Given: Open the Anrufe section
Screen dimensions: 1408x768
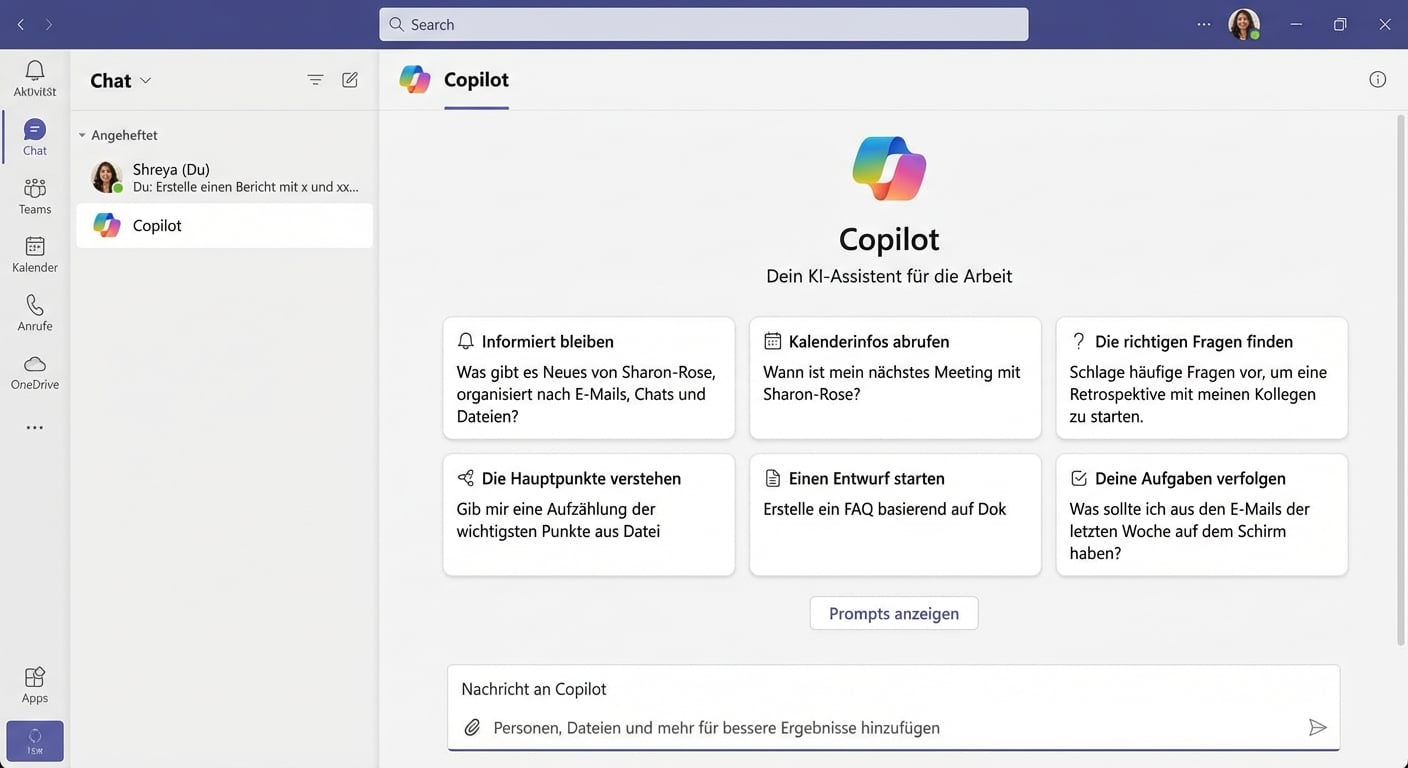Looking at the screenshot, I should [x=34, y=311].
